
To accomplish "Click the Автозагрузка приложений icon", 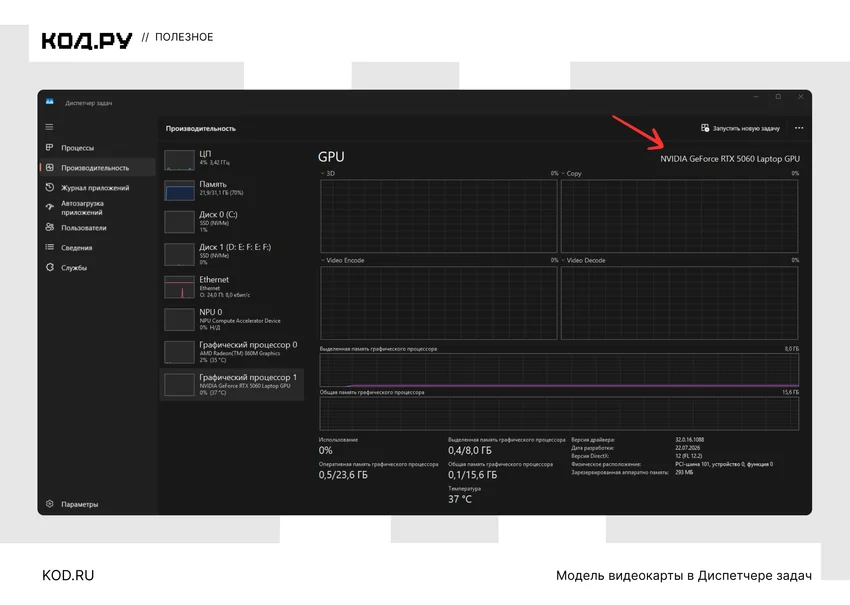I will click(49, 207).
